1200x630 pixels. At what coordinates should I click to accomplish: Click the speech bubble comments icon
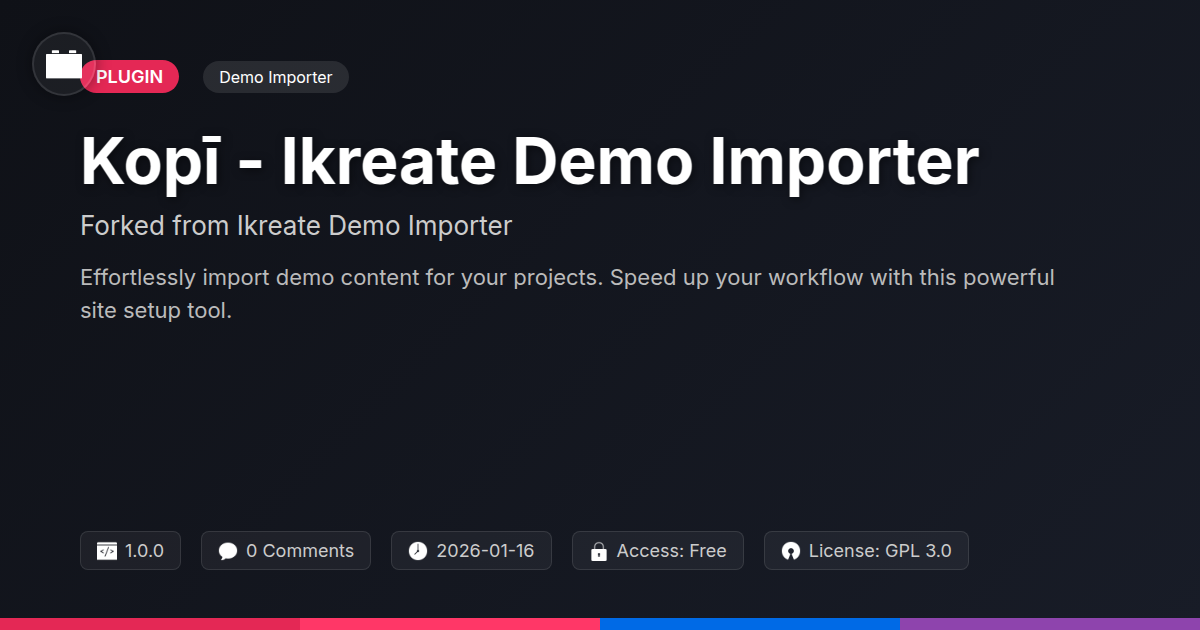(228, 551)
